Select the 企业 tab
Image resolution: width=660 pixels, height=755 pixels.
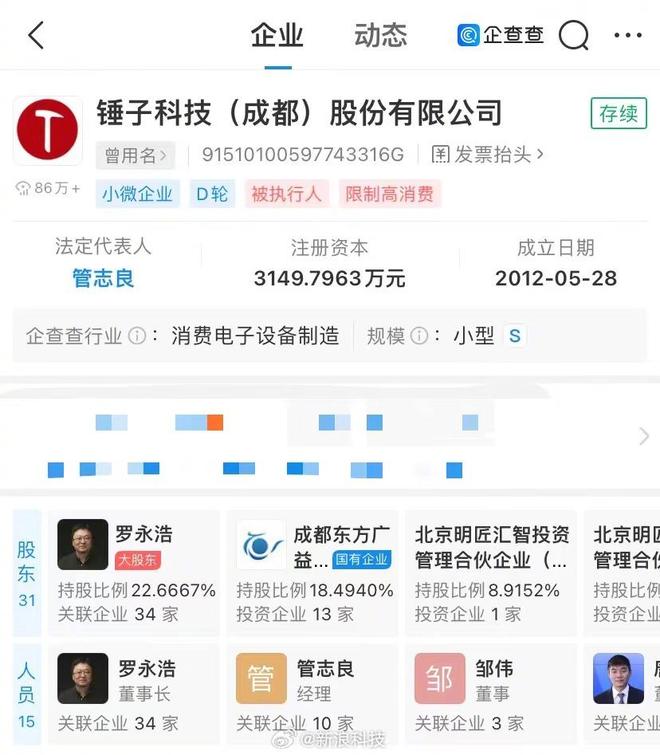[277, 36]
